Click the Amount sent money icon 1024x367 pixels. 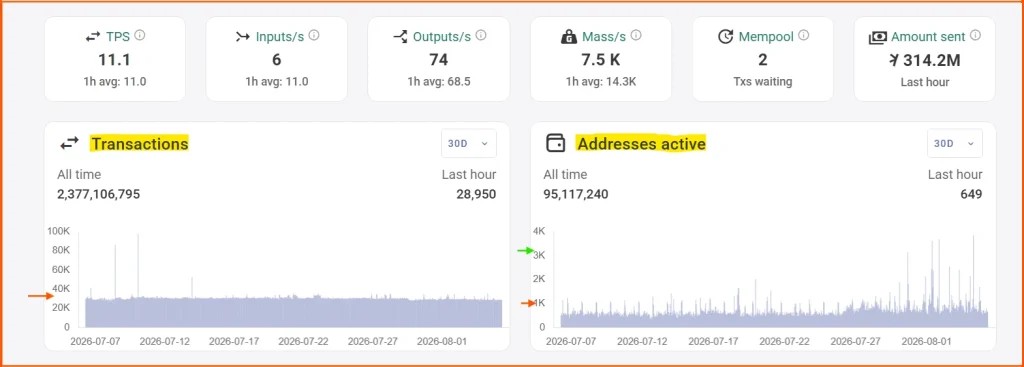coord(878,38)
